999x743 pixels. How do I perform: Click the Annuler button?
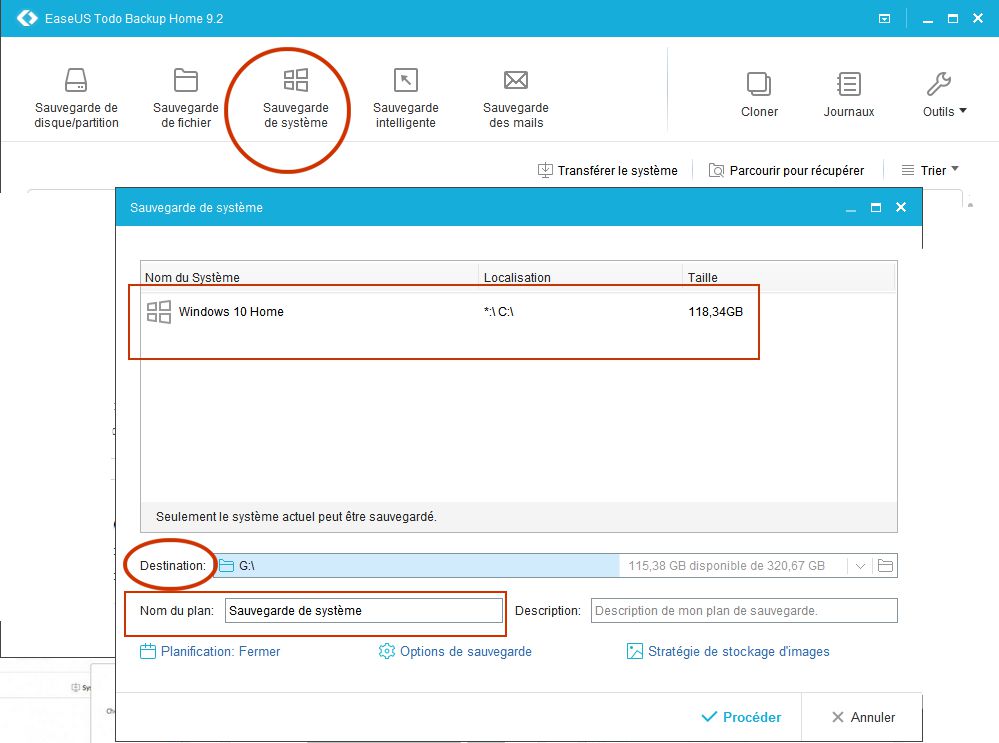(x=863, y=718)
